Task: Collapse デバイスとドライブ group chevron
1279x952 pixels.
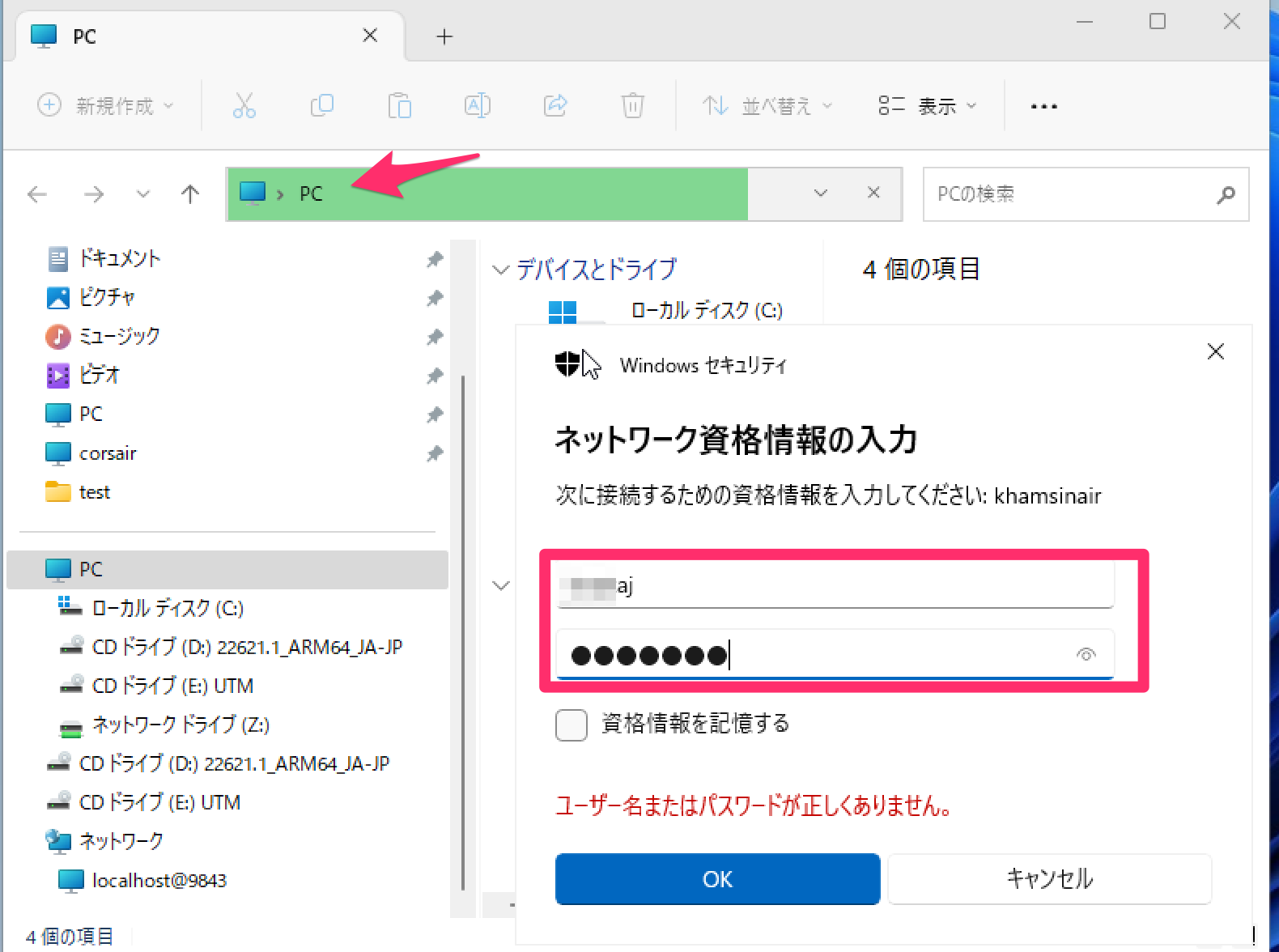Action: [x=501, y=270]
